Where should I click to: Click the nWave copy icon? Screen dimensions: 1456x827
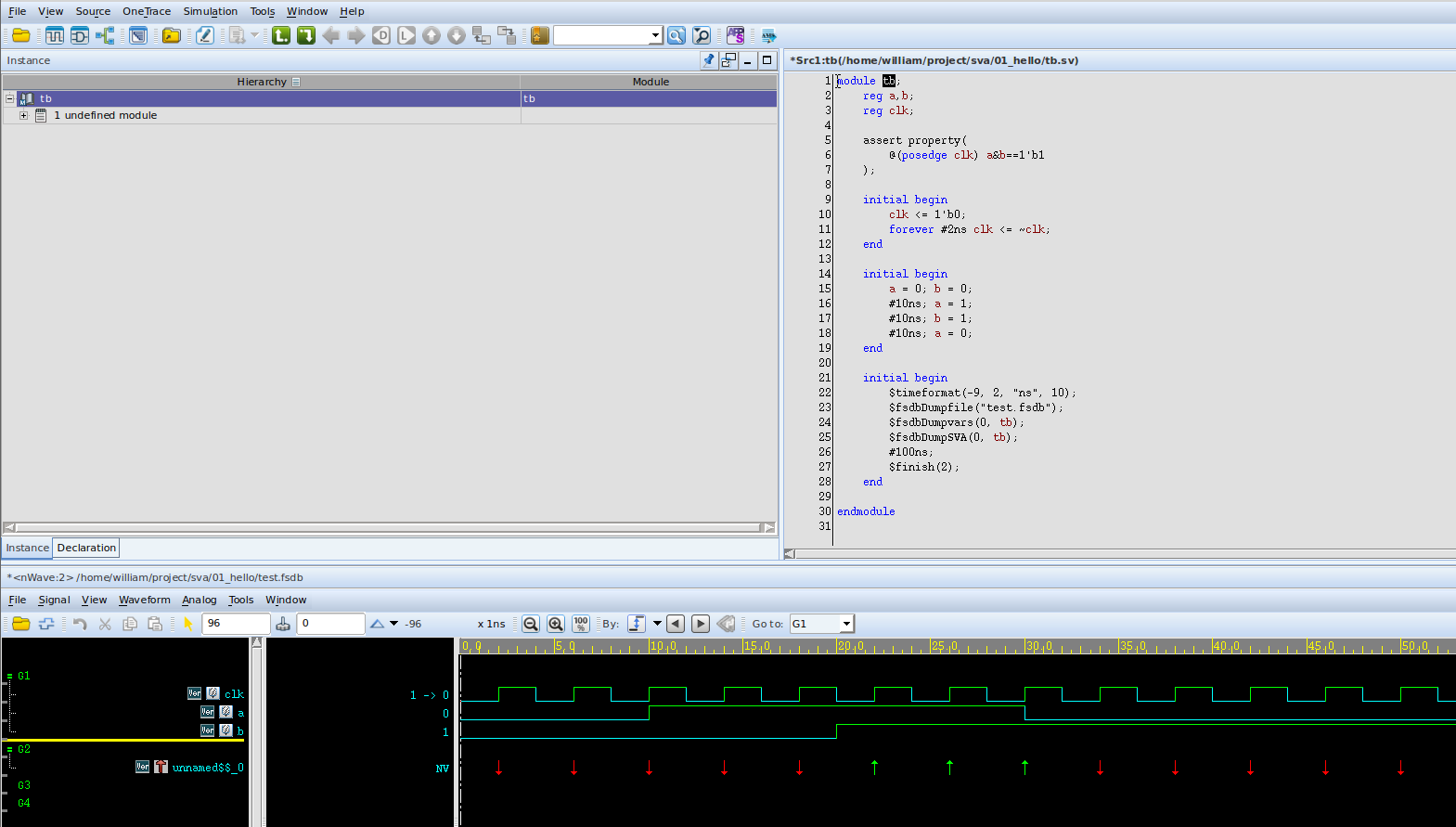click(x=130, y=624)
